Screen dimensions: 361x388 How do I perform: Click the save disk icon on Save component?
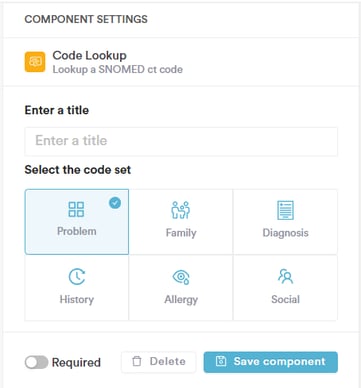click(x=221, y=361)
